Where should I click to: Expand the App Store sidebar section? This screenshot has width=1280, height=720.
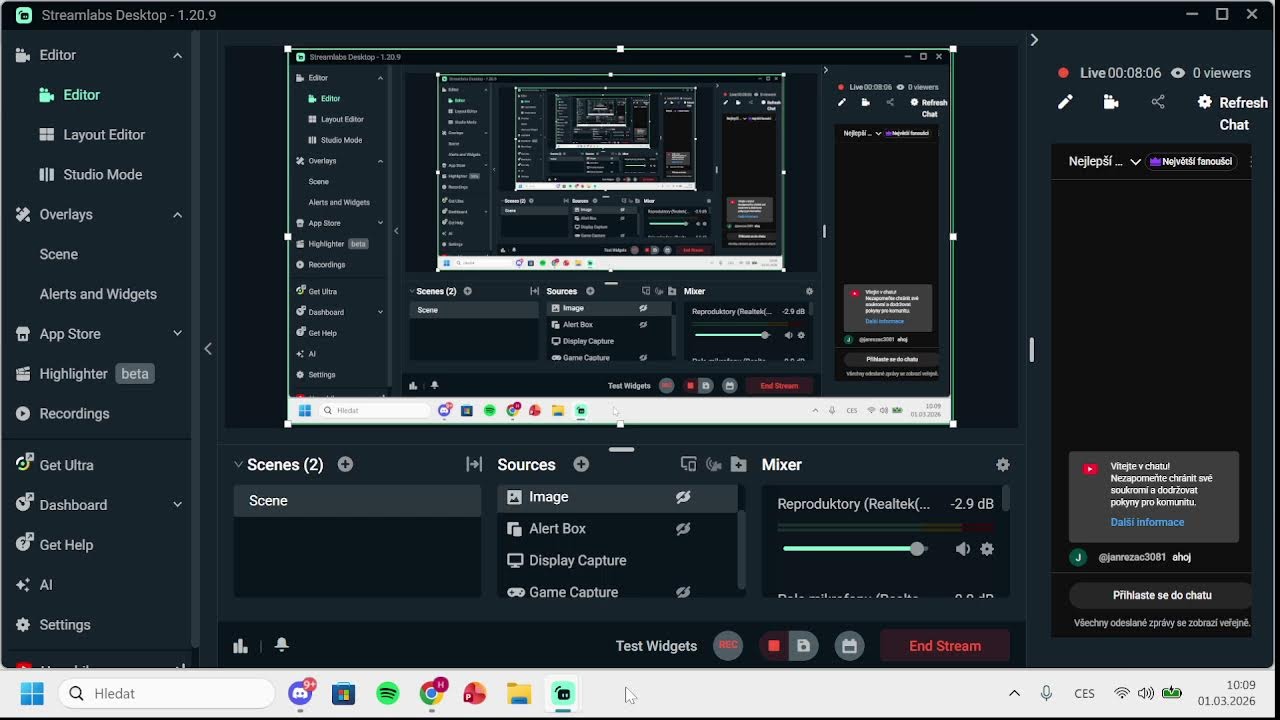(x=177, y=334)
